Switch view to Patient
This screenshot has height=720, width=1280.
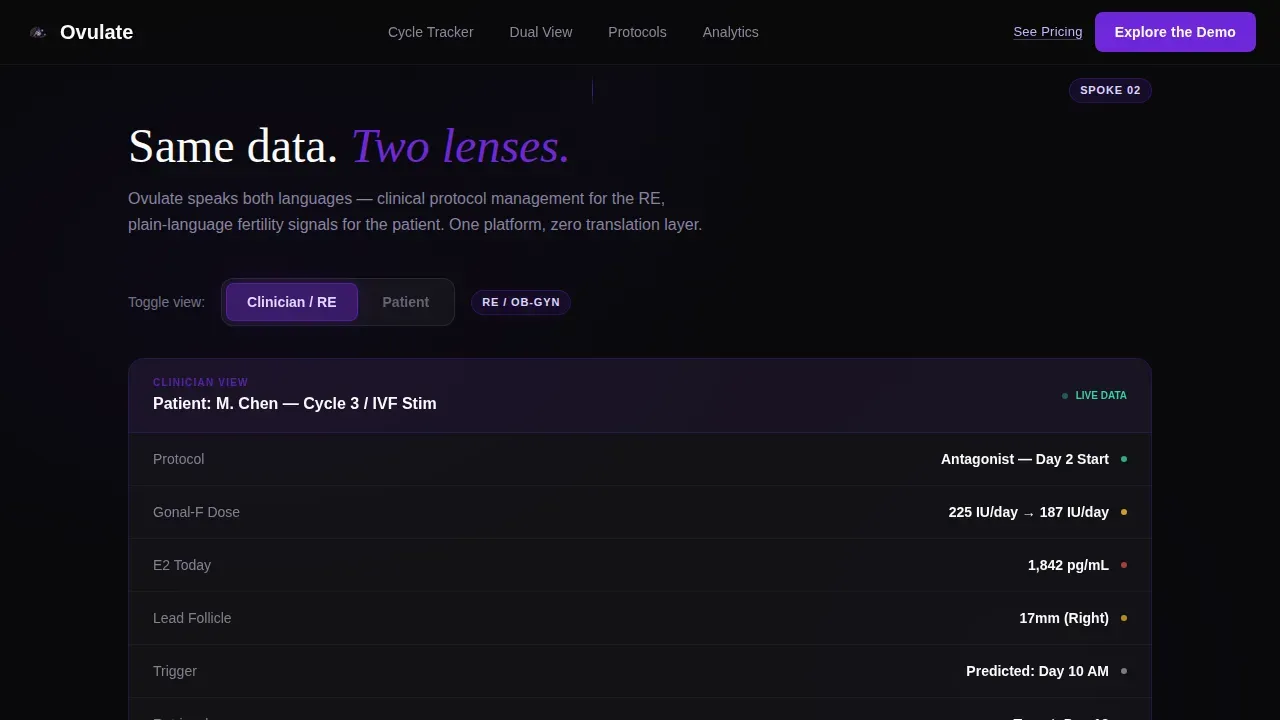click(405, 302)
